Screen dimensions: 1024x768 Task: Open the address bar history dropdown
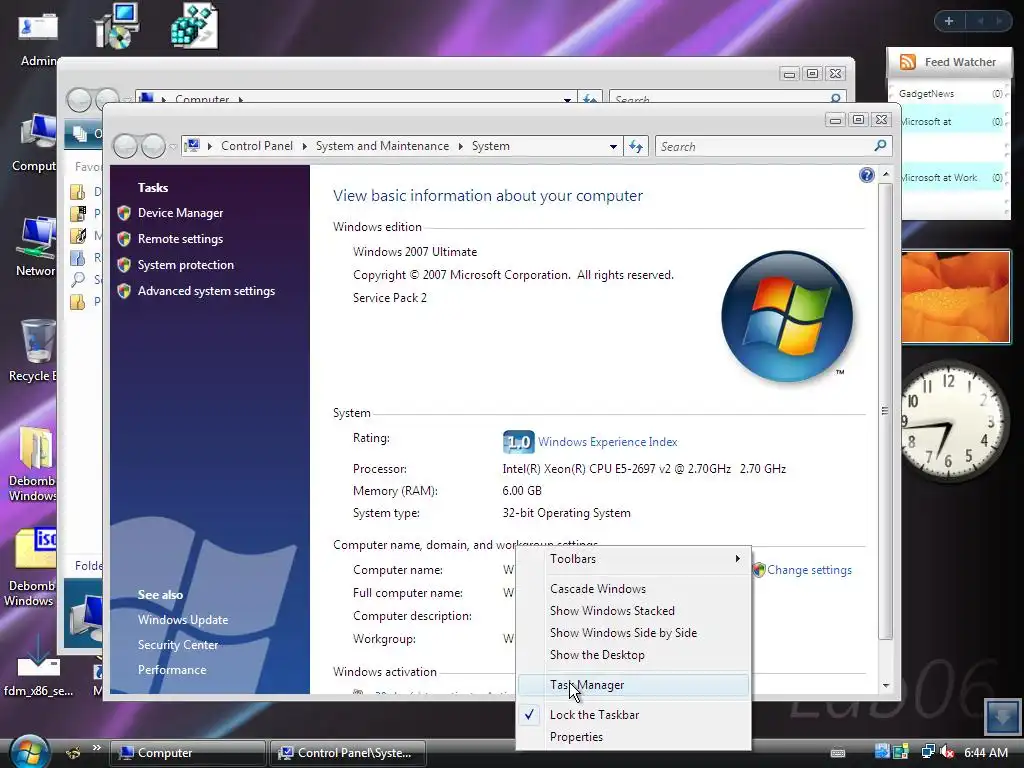pos(613,146)
